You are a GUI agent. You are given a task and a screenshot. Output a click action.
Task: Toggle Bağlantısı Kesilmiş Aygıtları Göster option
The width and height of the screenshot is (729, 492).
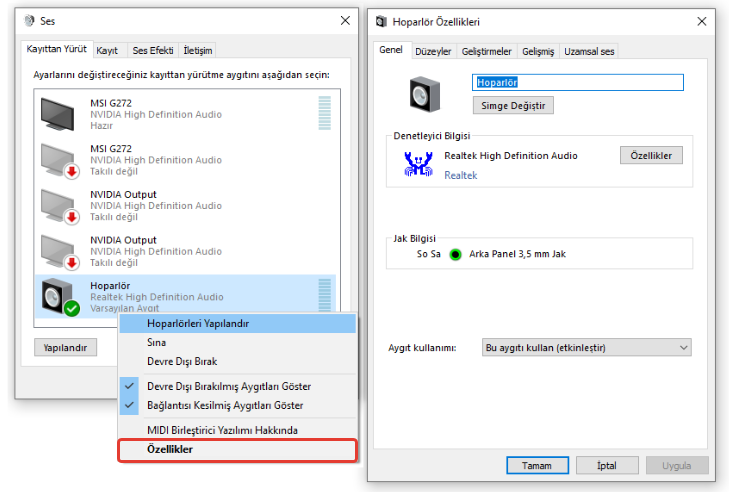click(x=224, y=405)
